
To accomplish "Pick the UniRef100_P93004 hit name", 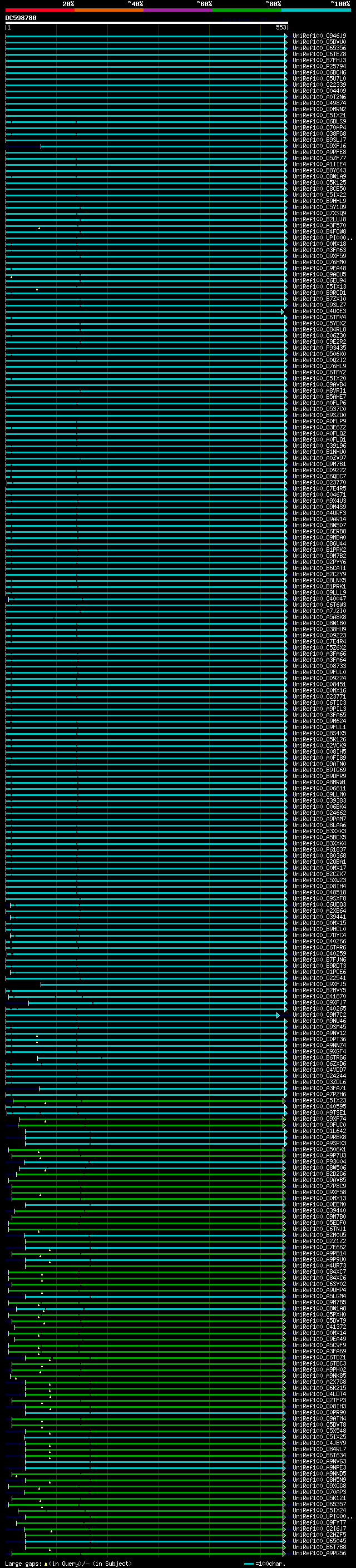I will (x=319, y=1161).
